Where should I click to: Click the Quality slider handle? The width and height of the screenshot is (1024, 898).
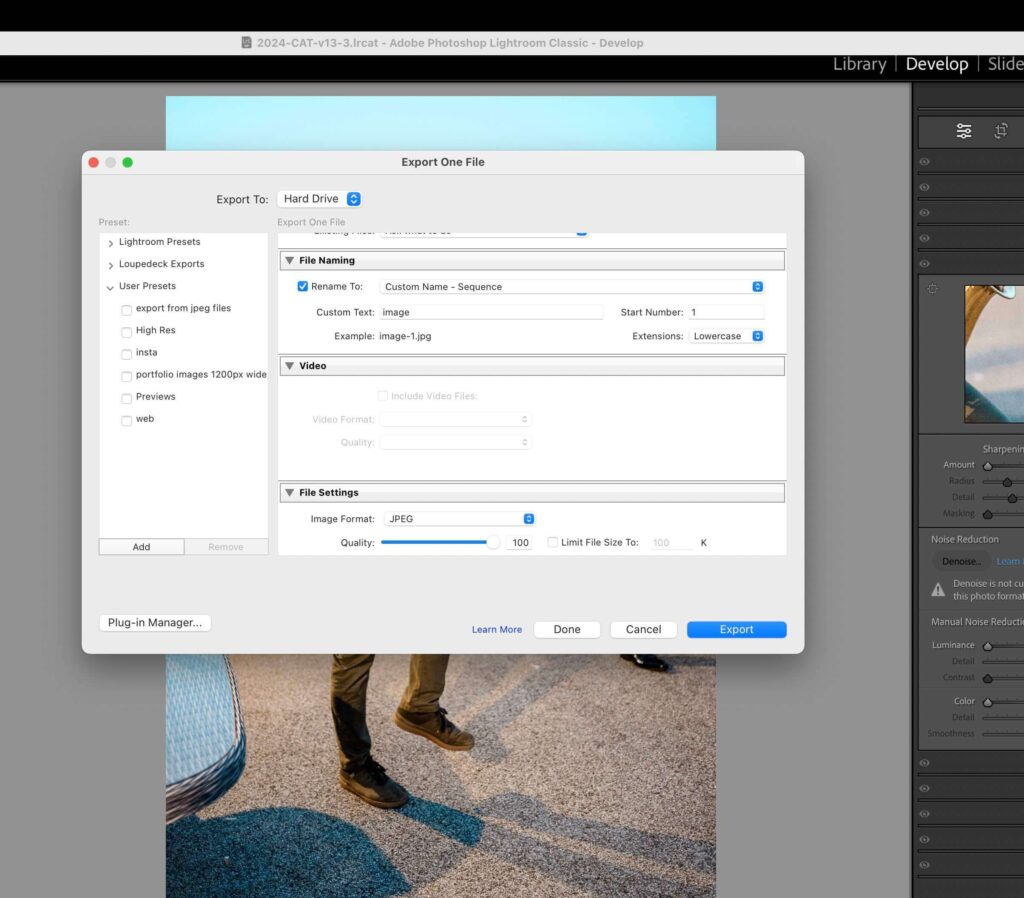493,542
